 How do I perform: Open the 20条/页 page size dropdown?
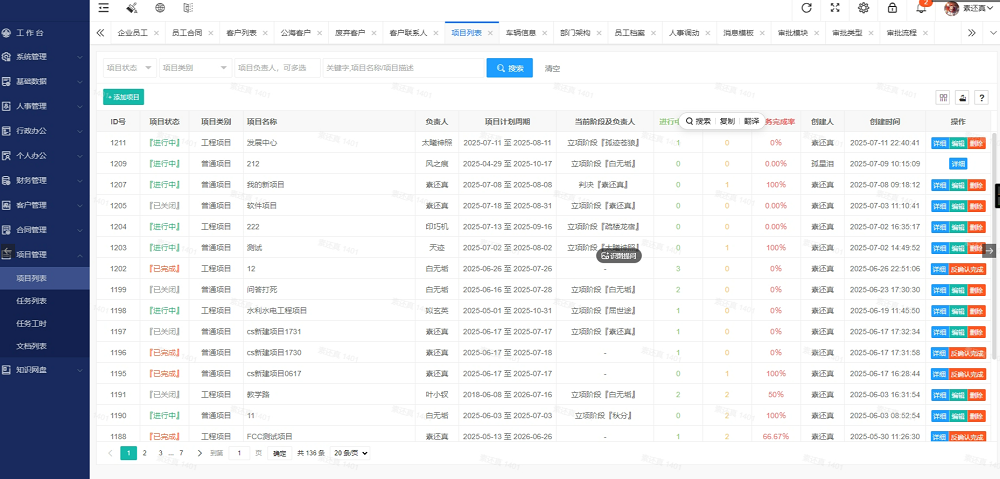(x=350, y=453)
